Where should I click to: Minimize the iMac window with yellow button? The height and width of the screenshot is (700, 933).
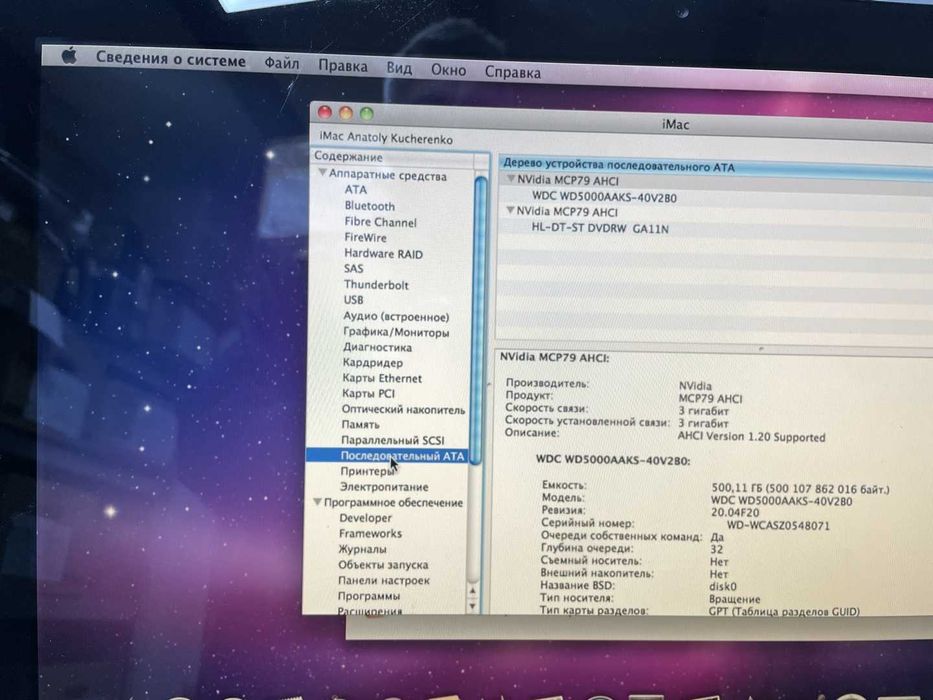tap(346, 112)
